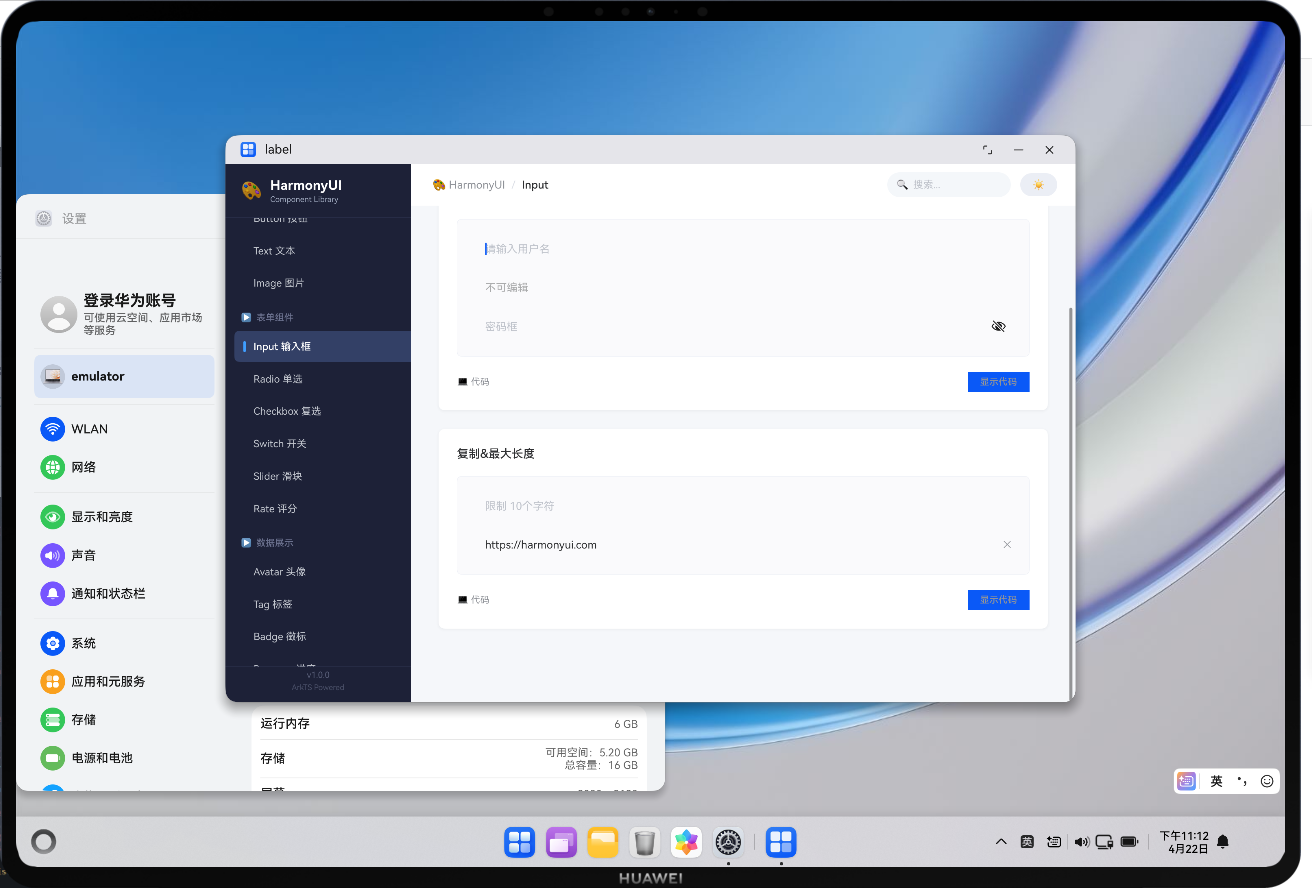Click the circular home button on the taskbar
1312x888 pixels.
43,841
